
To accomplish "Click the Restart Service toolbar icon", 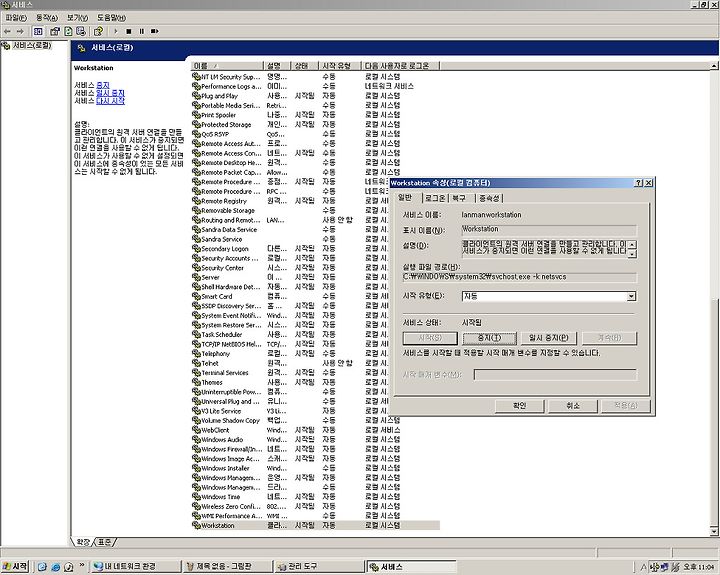I will pyautogui.click(x=155, y=31).
